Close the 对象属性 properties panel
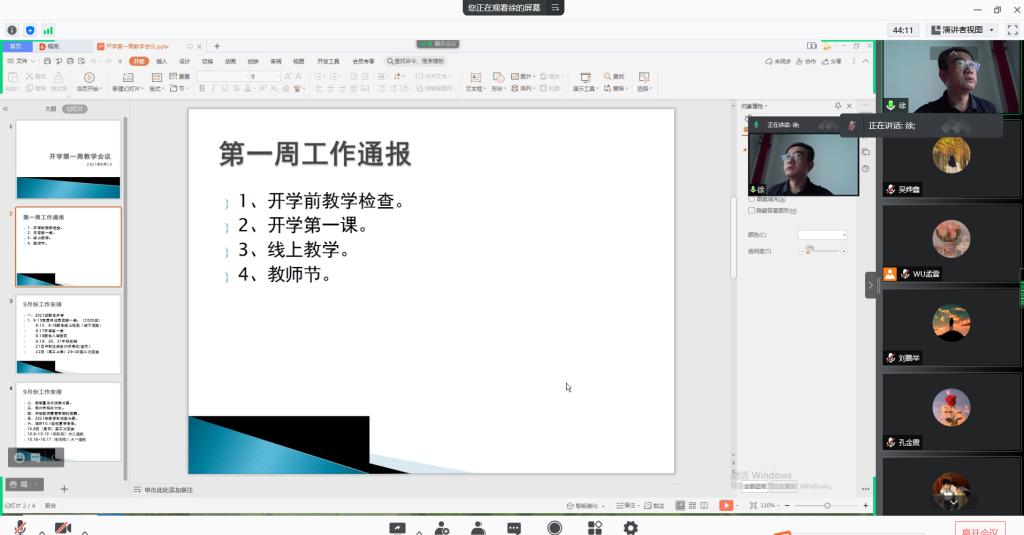The width and height of the screenshot is (1024, 535). [849, 106]
